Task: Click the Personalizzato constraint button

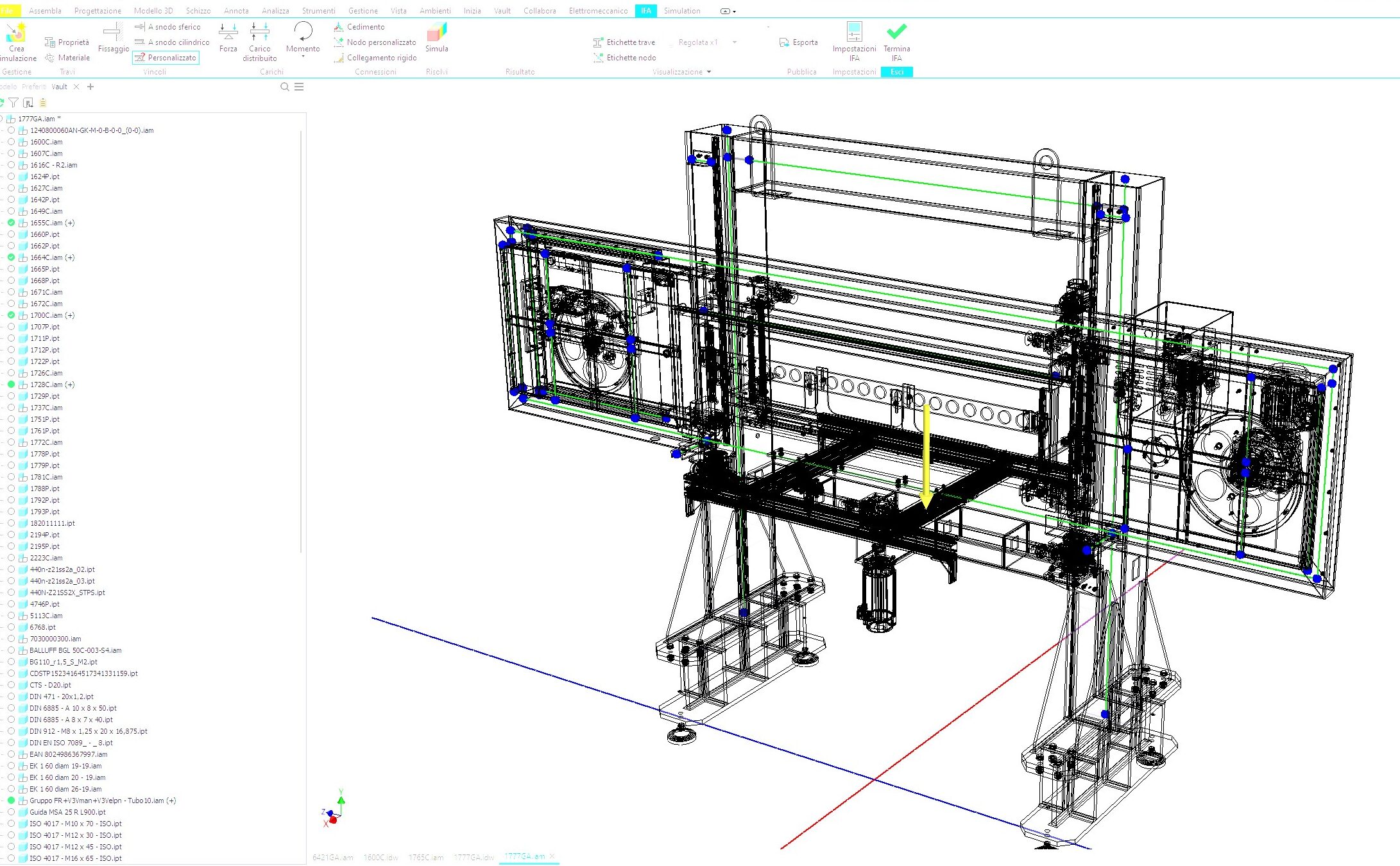Action: click(x=166, y=58)
